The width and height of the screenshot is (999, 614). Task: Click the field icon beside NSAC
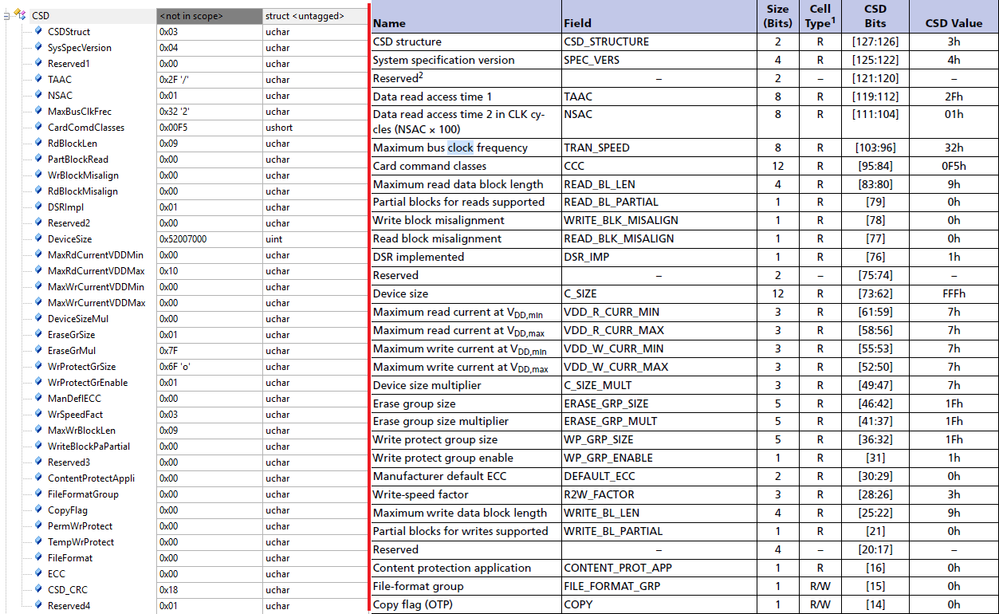tap(38, 95)
